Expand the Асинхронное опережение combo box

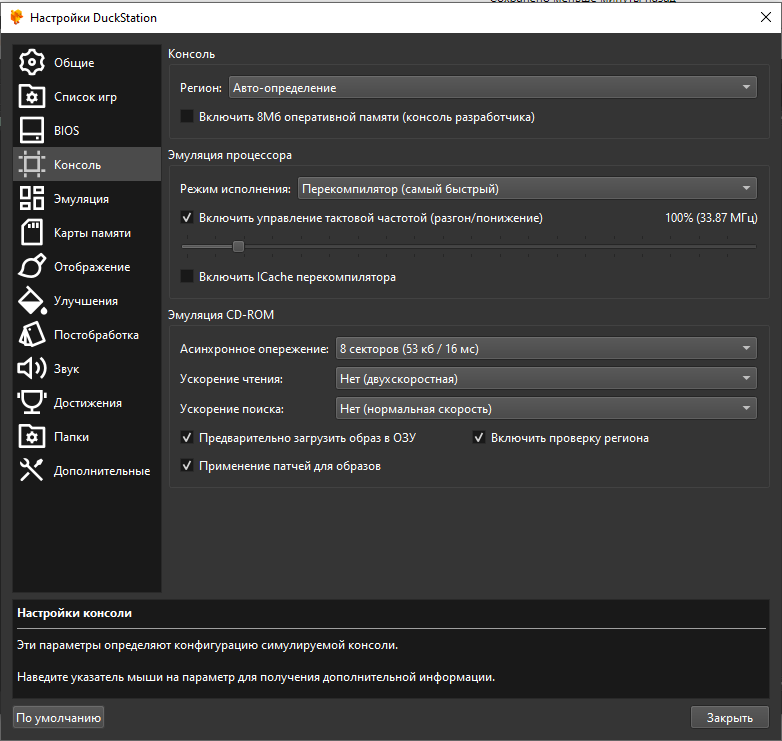pyautogui.click(x=546, y=348)
